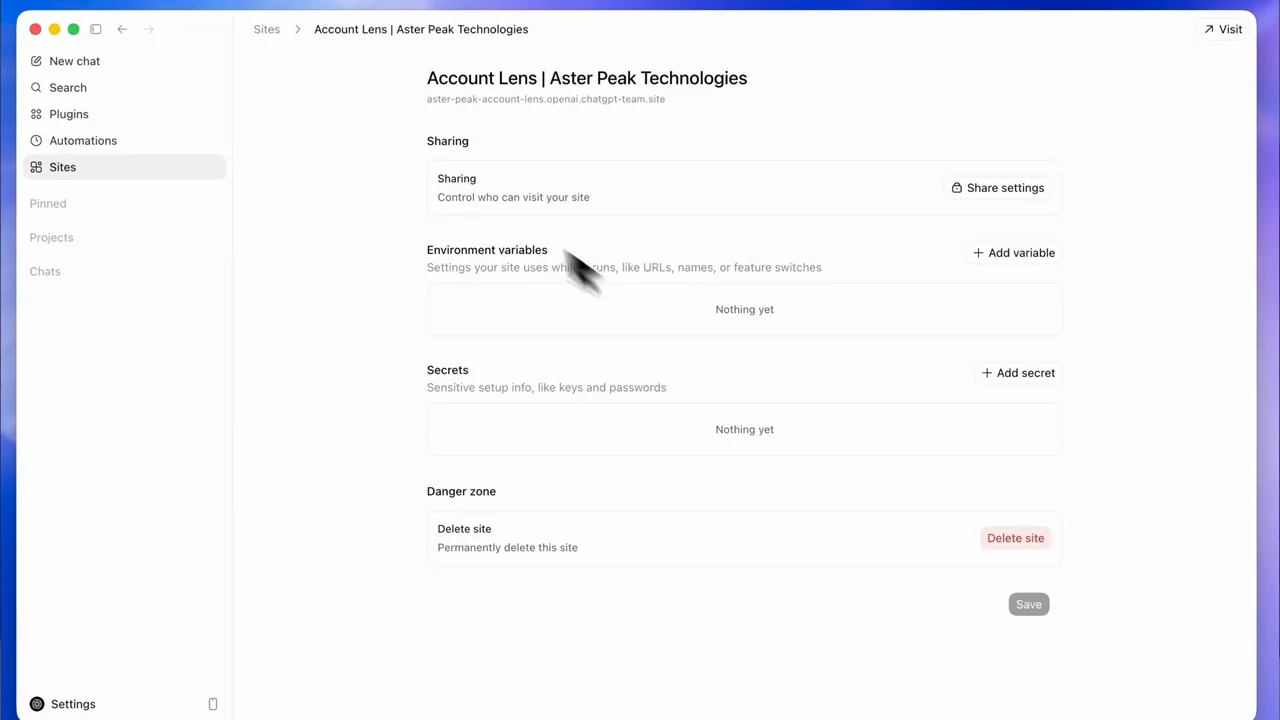The image size is (1280, 720).
Task: Open Share settings
Action: (998, 188)
